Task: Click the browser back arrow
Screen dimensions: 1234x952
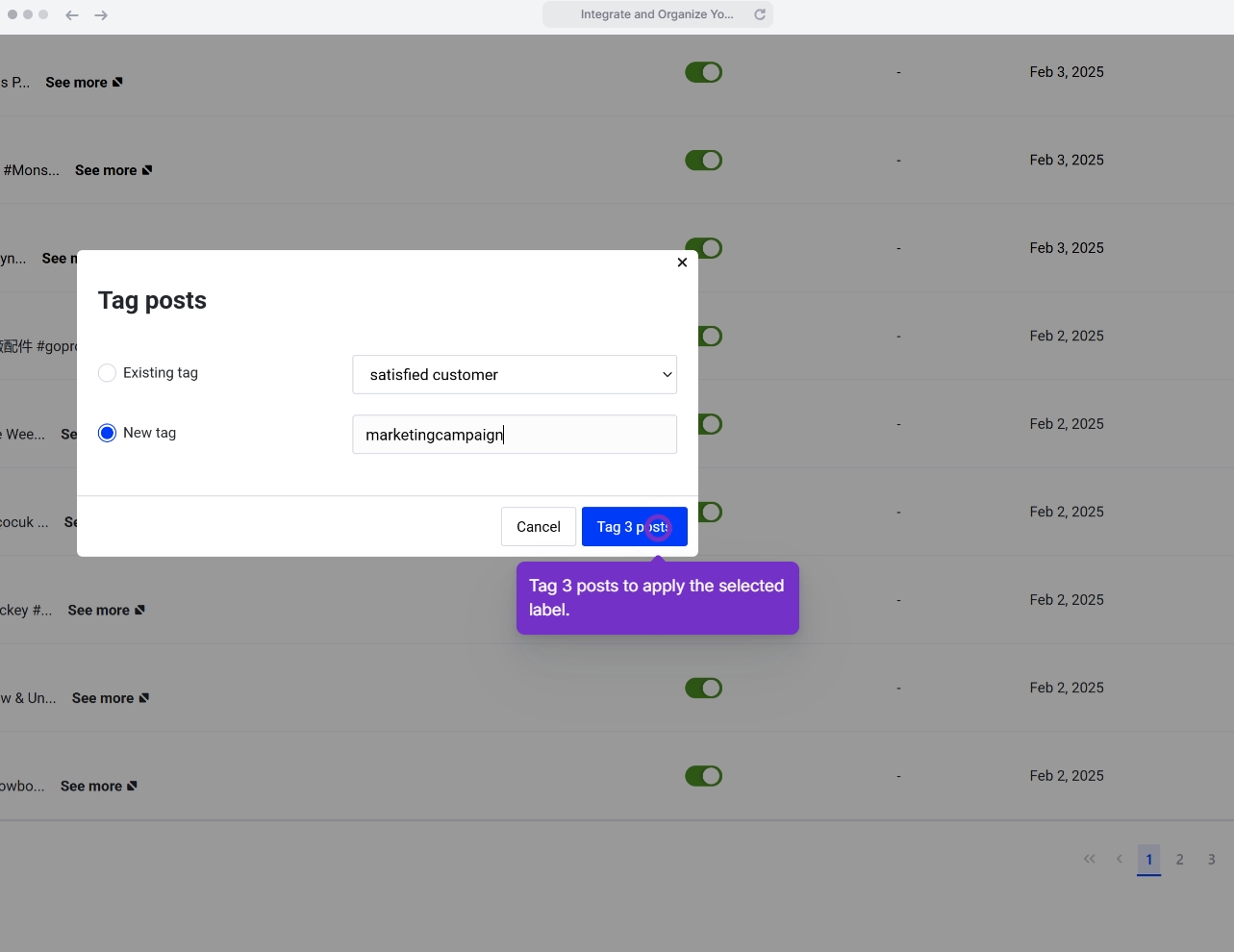Action: pyautogui.click(x=72, y=14)
